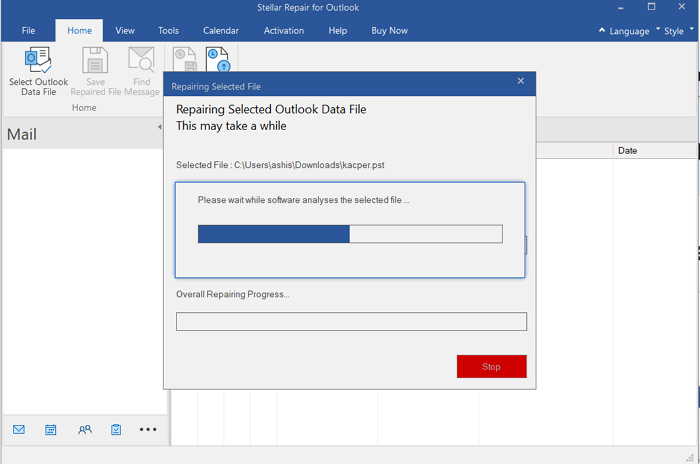This screenshot has width=700, height=464.
Task: Maximize the Stellar Repair window
Action: [651, 7]
